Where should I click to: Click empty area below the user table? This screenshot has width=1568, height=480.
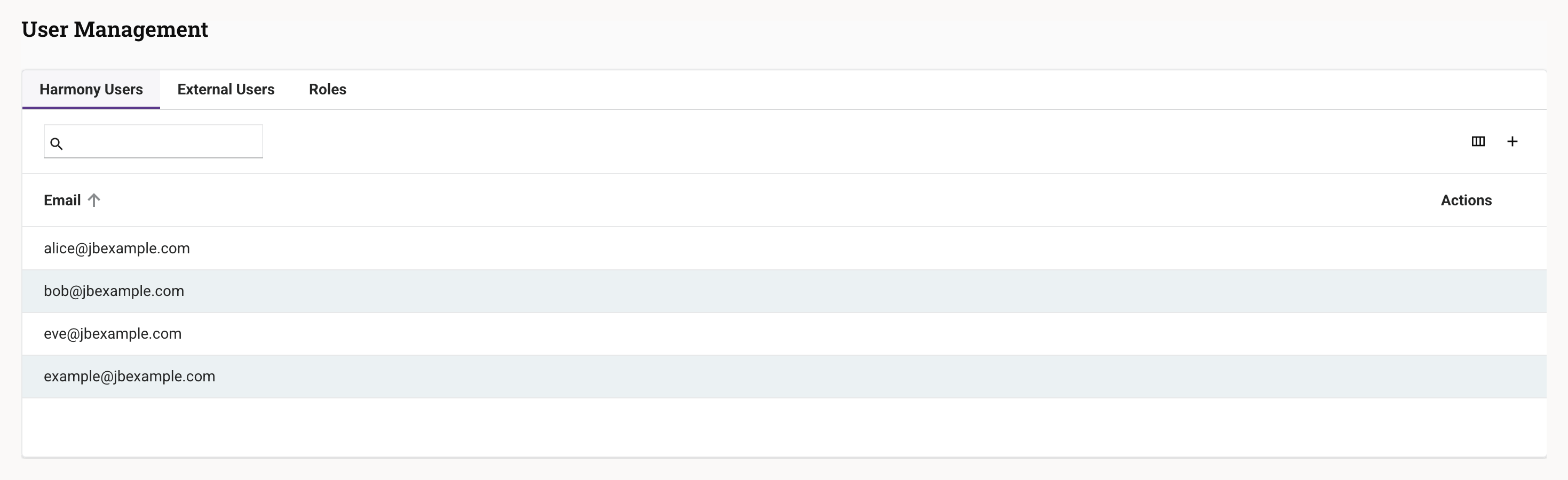[784, 427]
